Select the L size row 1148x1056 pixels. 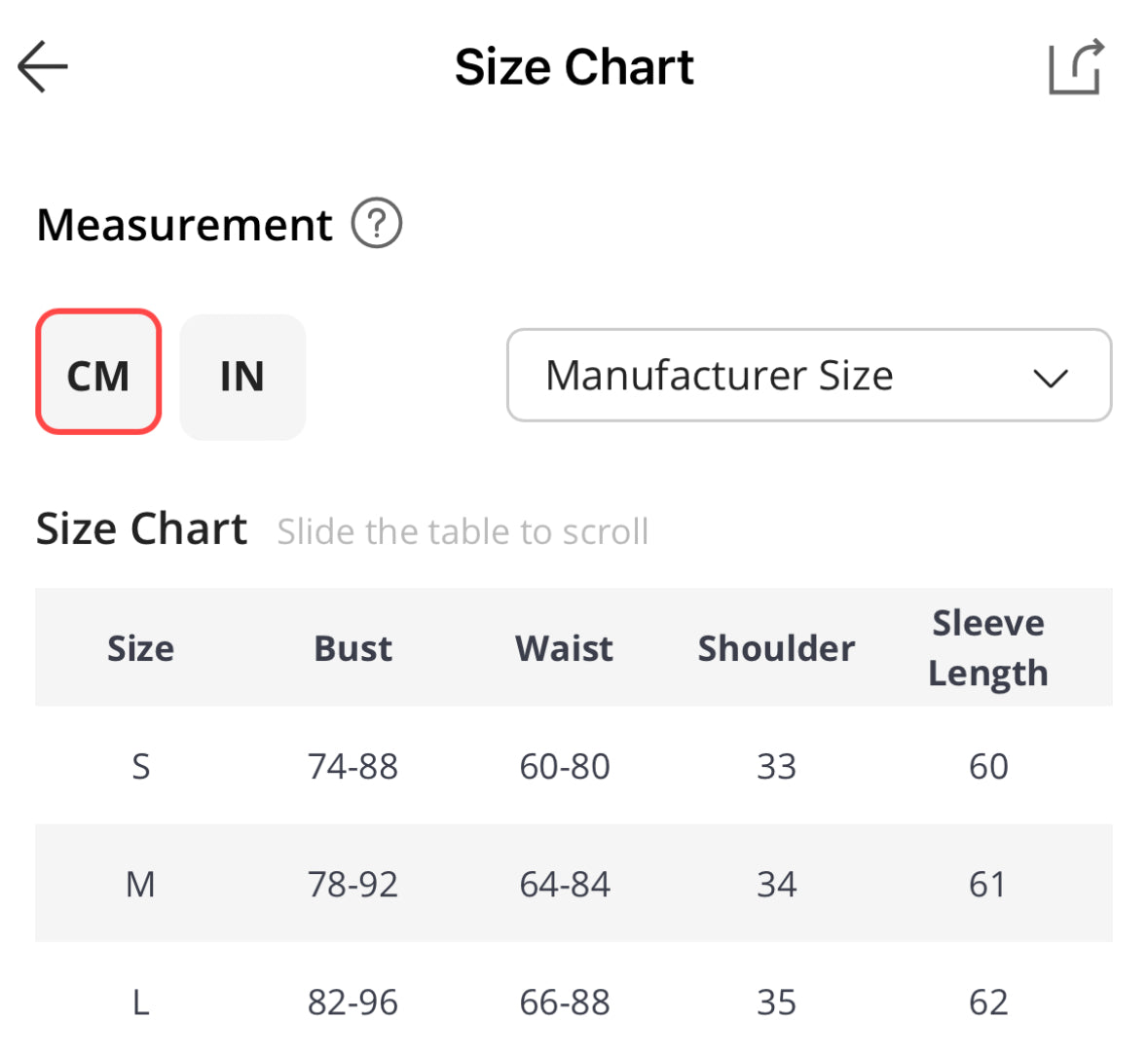(x=140, y=1002)
